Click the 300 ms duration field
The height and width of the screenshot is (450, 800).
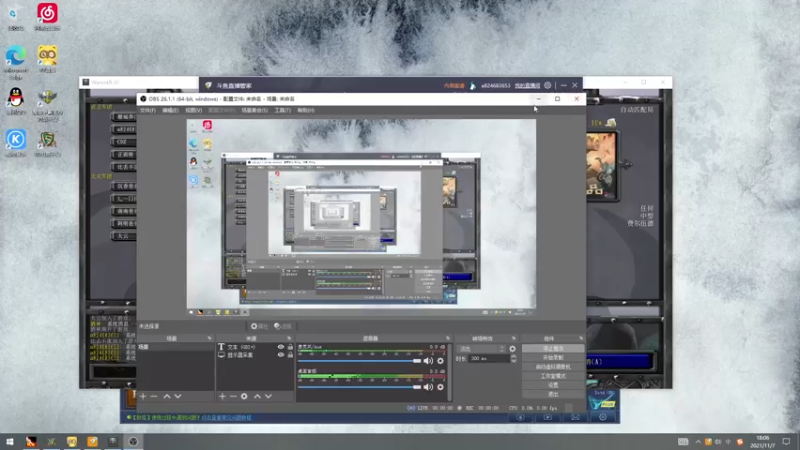pyautogui.click(x=489, y=359)
